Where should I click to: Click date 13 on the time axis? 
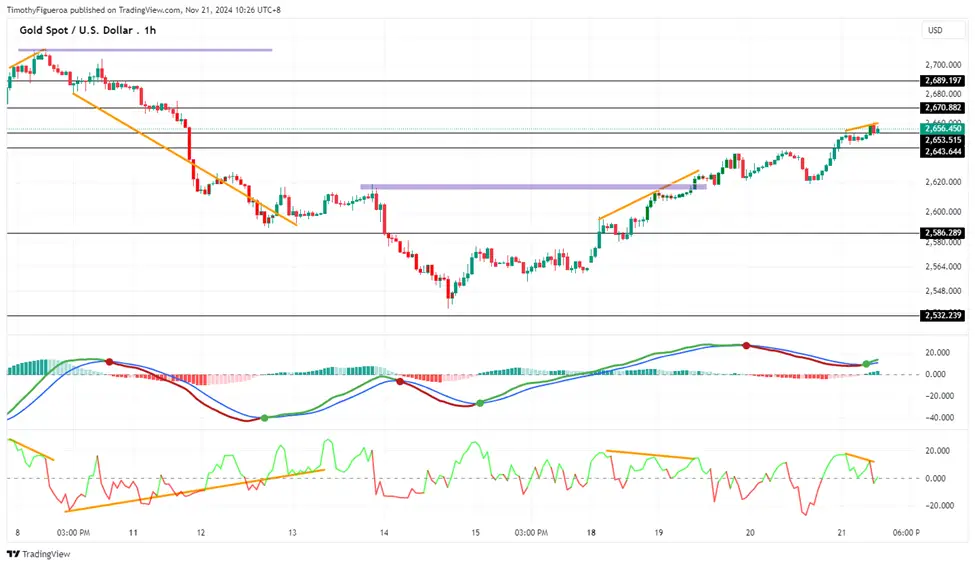point(292,532)
